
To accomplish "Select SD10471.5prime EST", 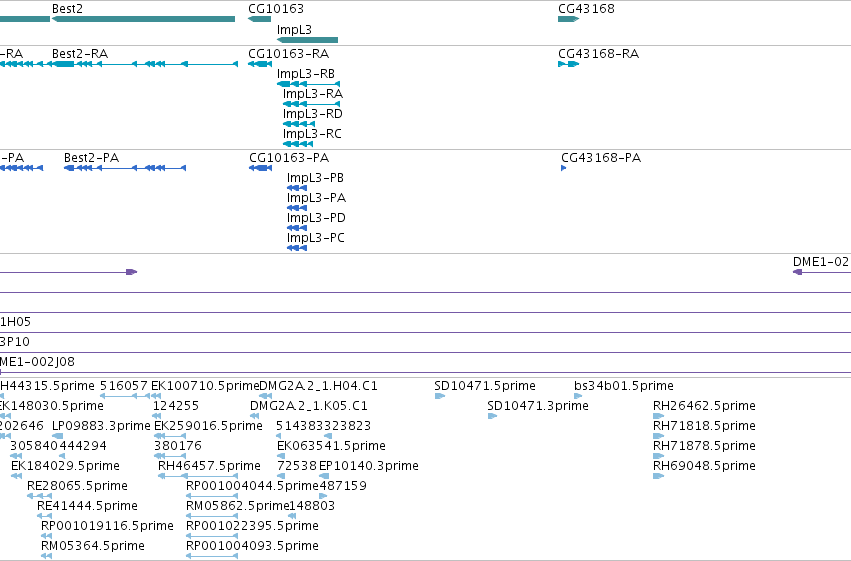I will (x=440, y=396).
